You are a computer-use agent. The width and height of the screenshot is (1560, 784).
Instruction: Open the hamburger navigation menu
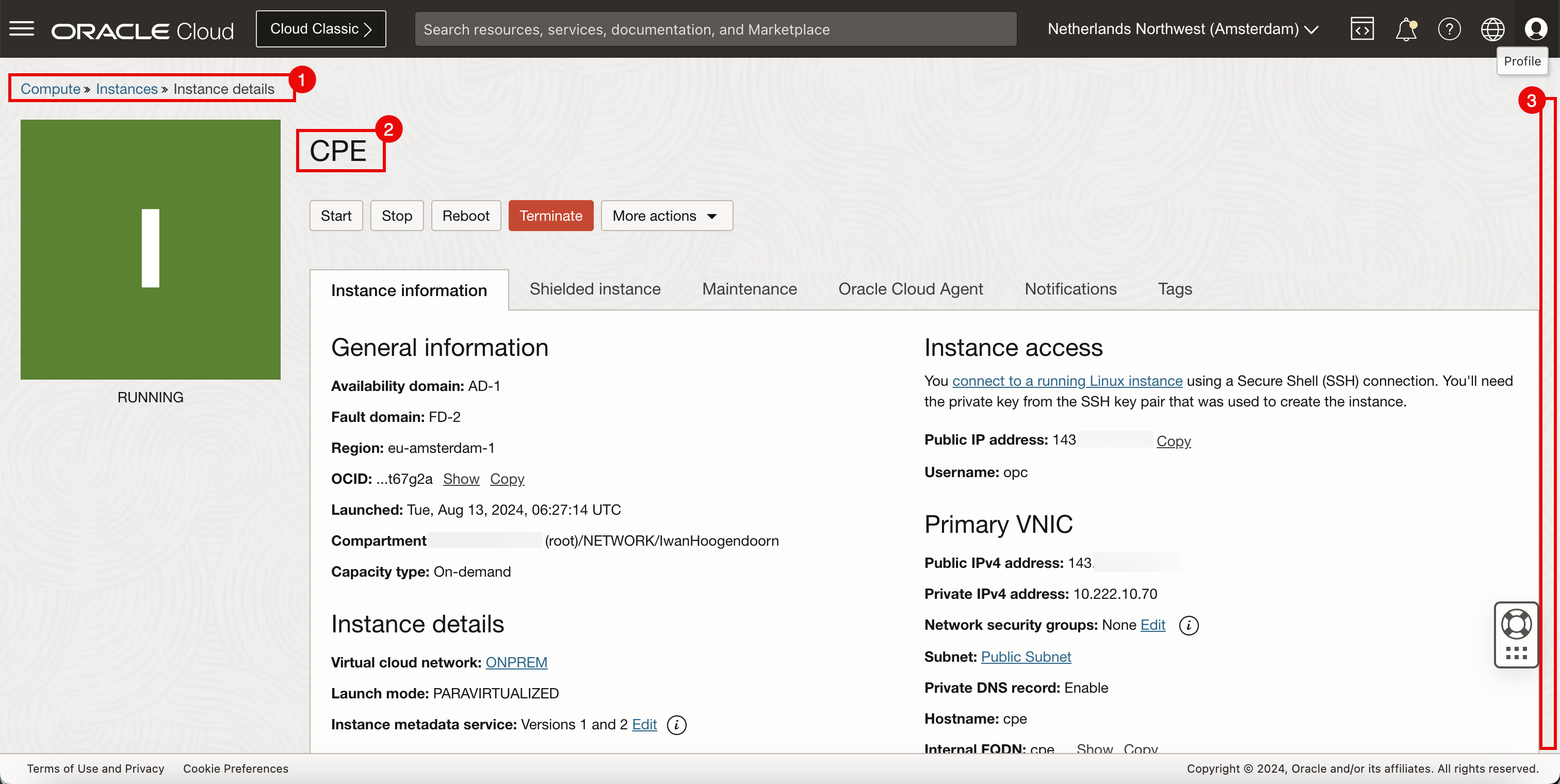click(x=22, y=28)
